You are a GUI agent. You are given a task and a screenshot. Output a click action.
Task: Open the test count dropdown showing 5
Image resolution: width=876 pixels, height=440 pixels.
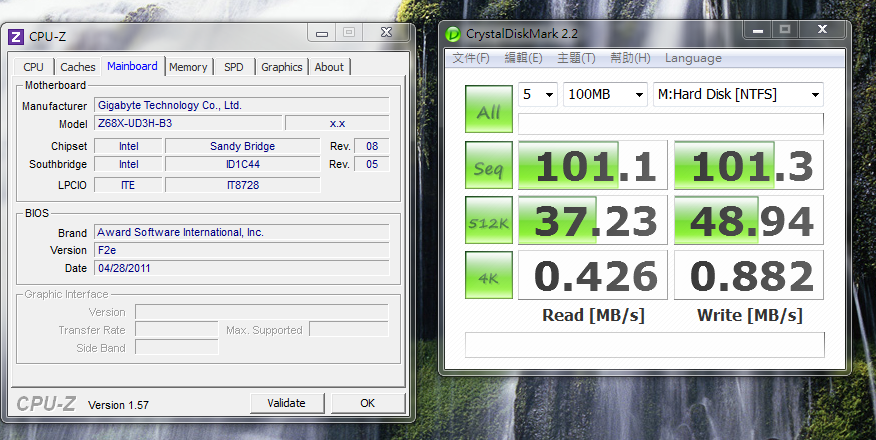pyautogui.click(x=538, y=94)
